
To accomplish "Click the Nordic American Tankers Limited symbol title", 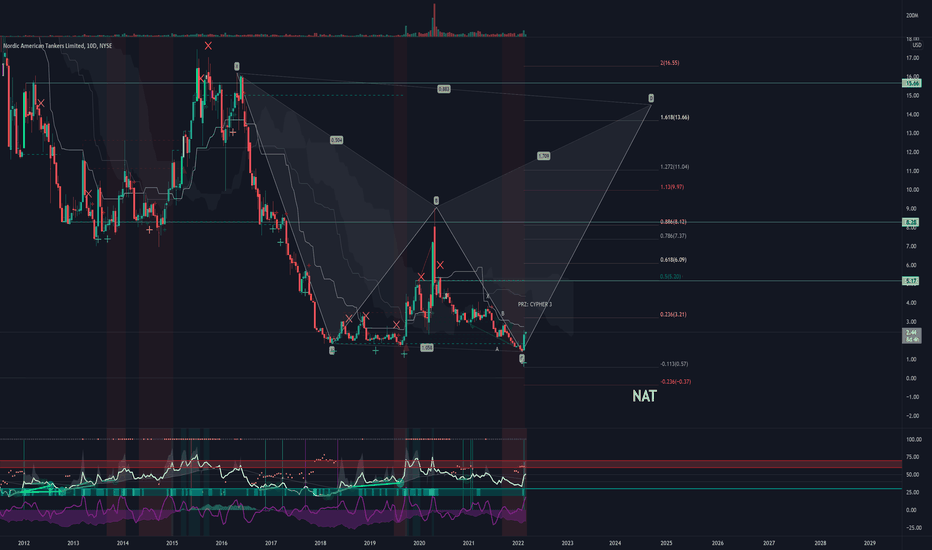I will pyautogui.click(x=57, y=46).
